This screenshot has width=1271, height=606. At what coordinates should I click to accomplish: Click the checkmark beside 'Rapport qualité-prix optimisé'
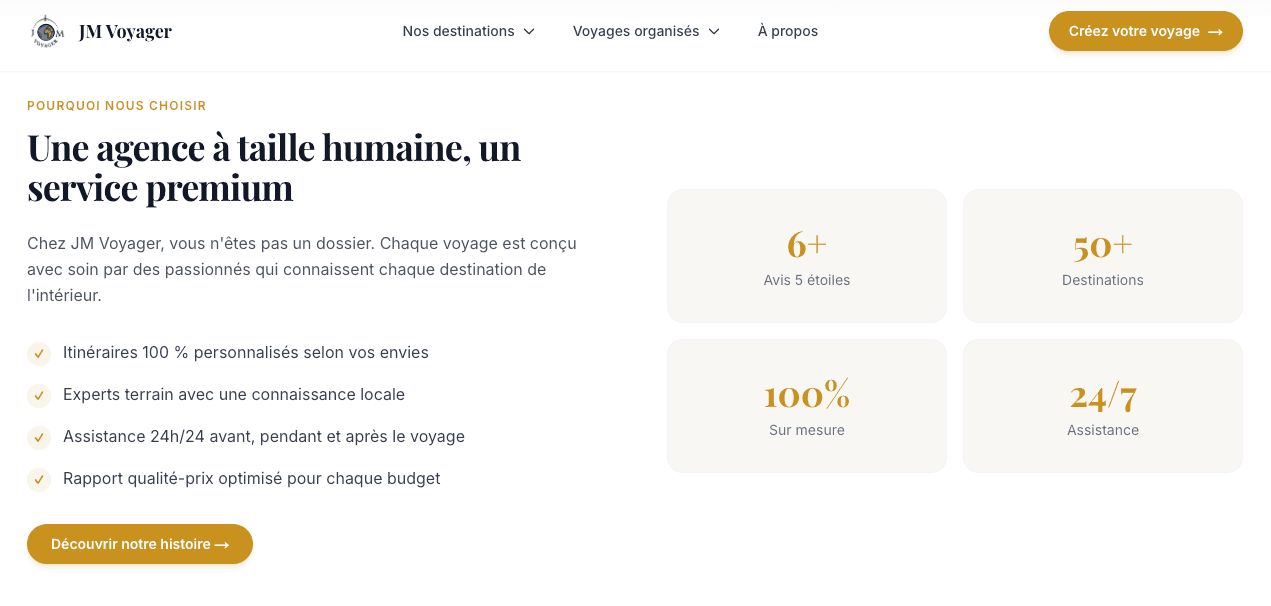pos(38,480)
